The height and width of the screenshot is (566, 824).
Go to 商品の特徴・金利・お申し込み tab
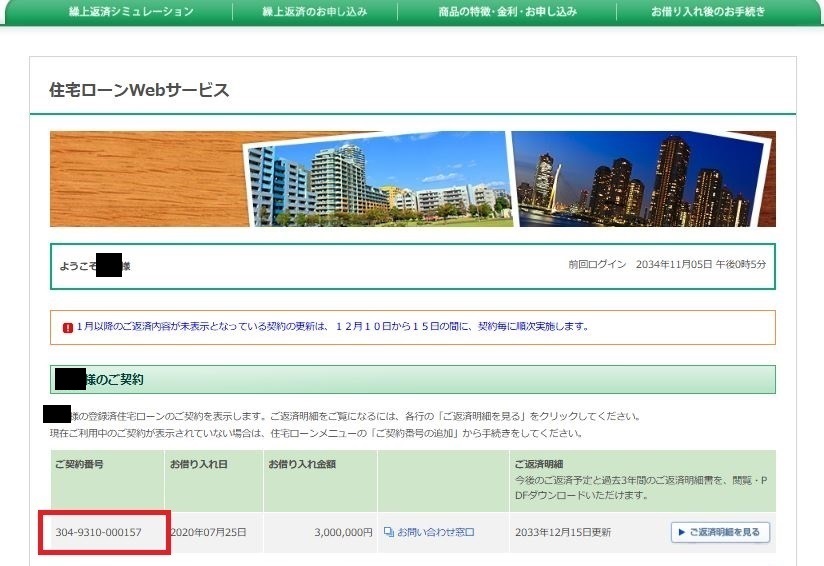[x=507, y=12]
